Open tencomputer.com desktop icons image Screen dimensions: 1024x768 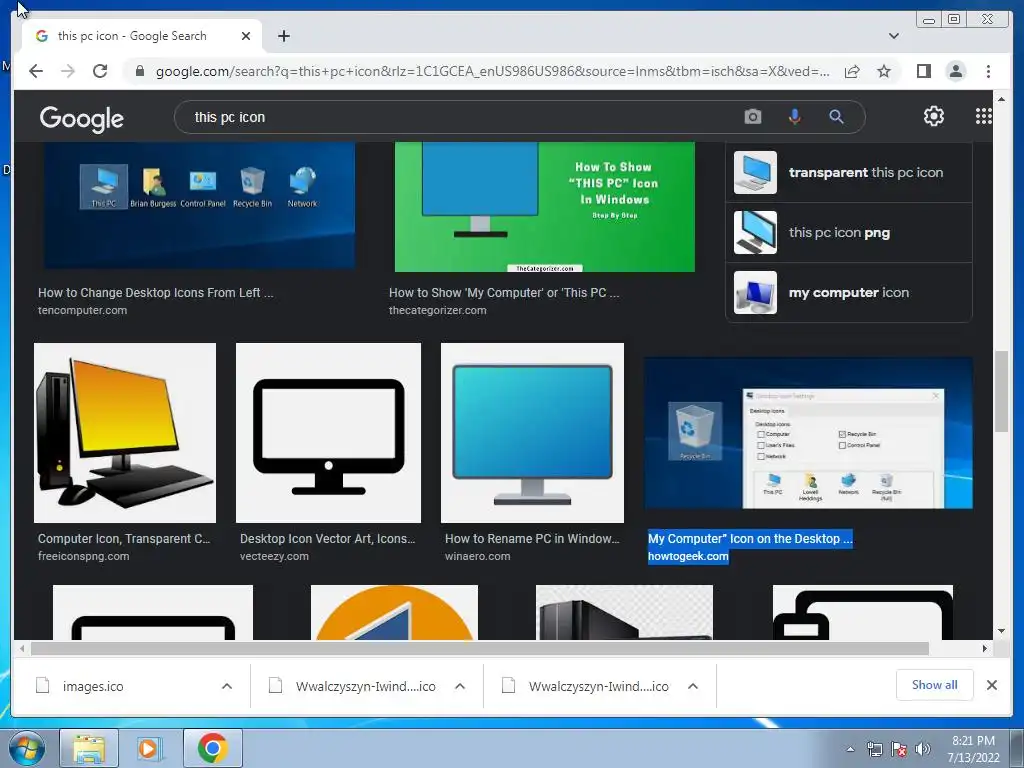click(x=199, y=205)
